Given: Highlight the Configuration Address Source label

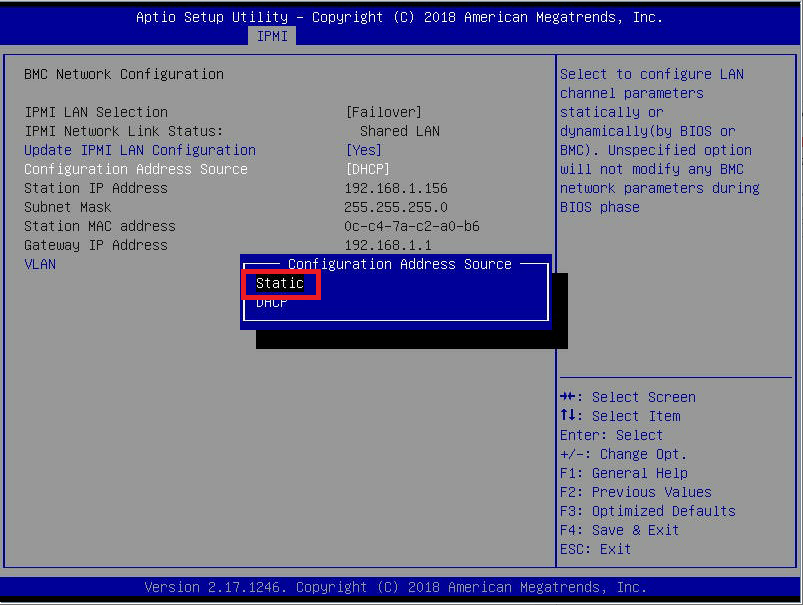Looking at the screenshot, I should [x=136, y=169].
